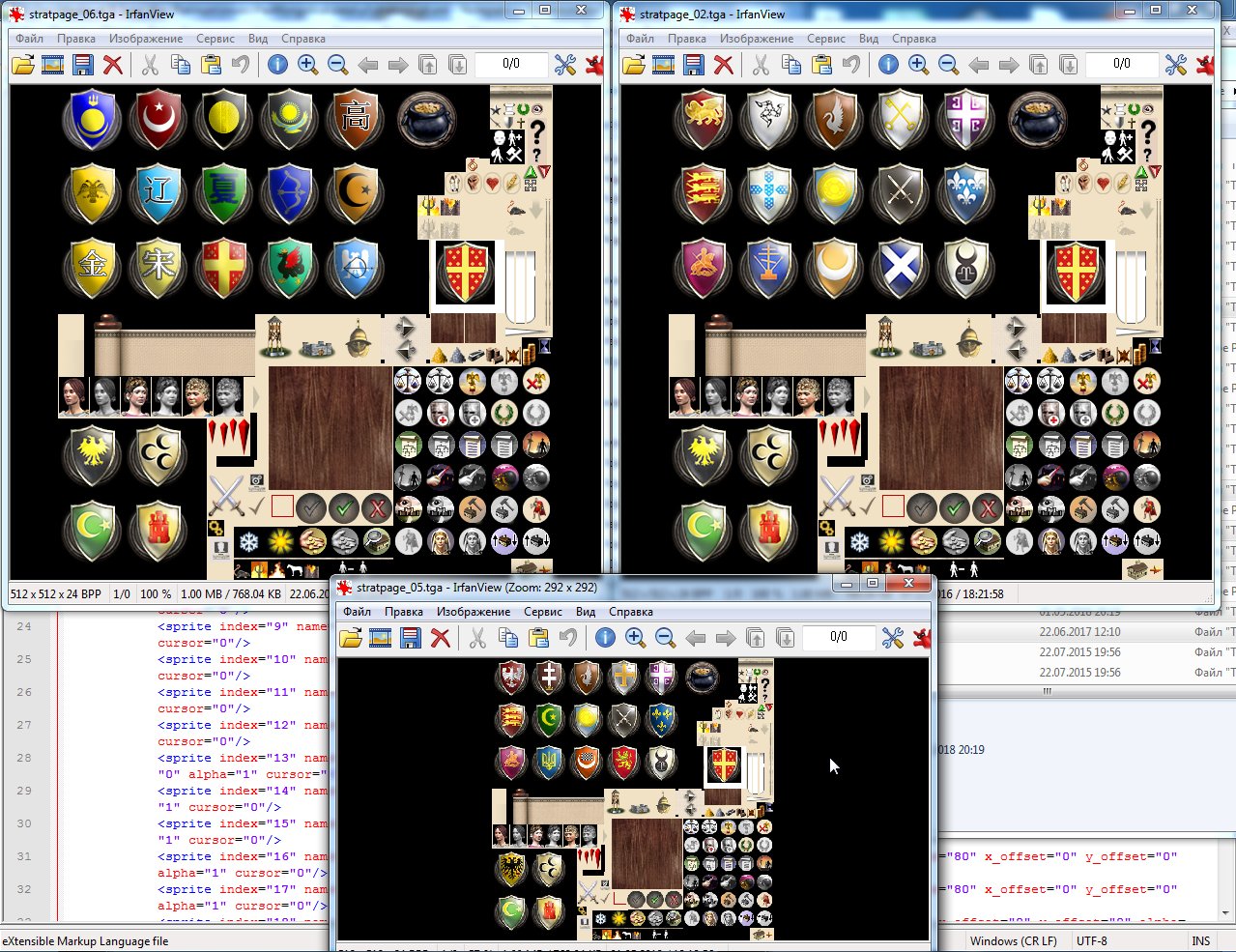The width and height of the screenshot is (1236, 952).
Task: Delete file red X in stratpage_02 toolbar
Action: pos(724,65)
